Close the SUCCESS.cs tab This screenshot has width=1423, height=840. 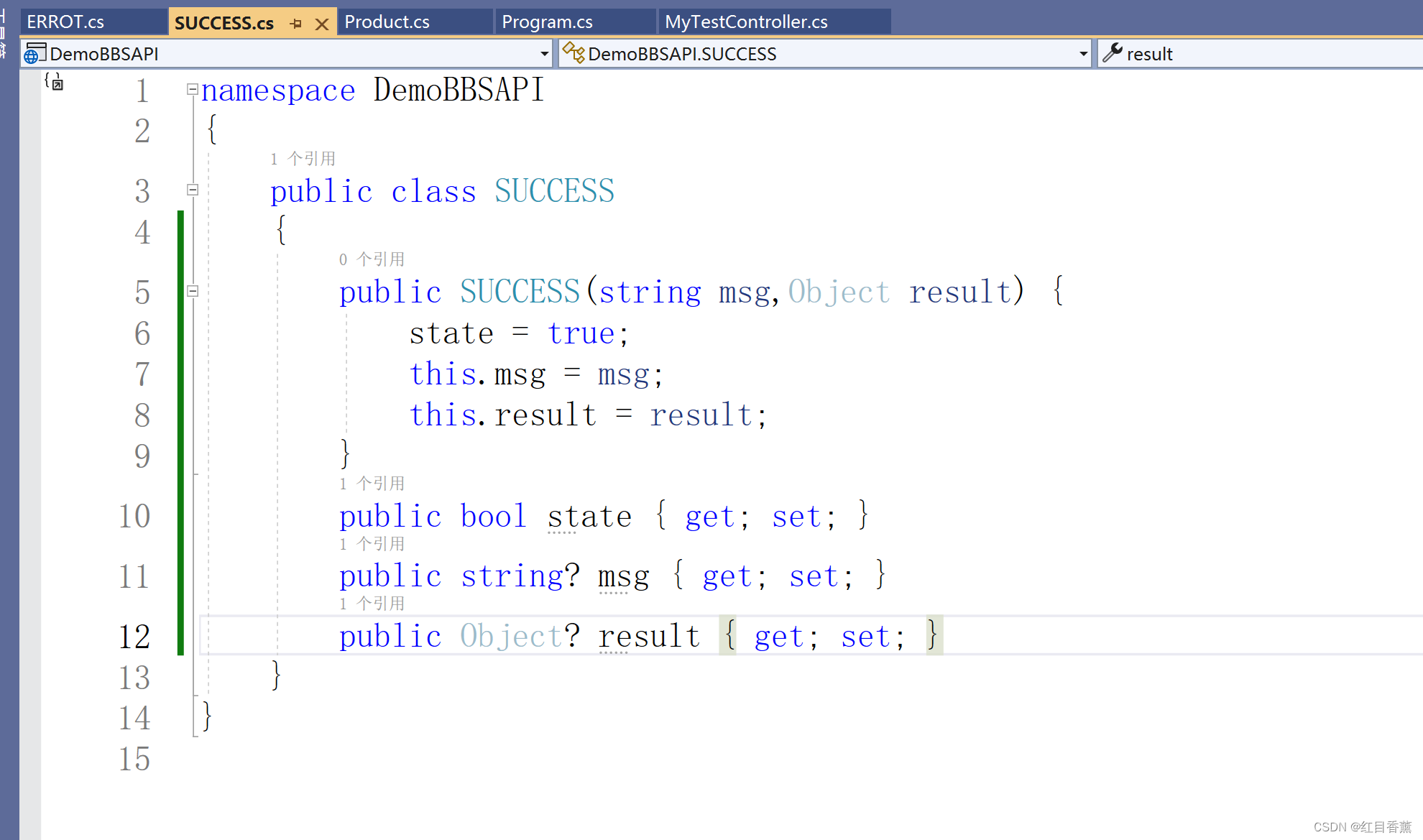pyautogui.click(x=321, y=22)
